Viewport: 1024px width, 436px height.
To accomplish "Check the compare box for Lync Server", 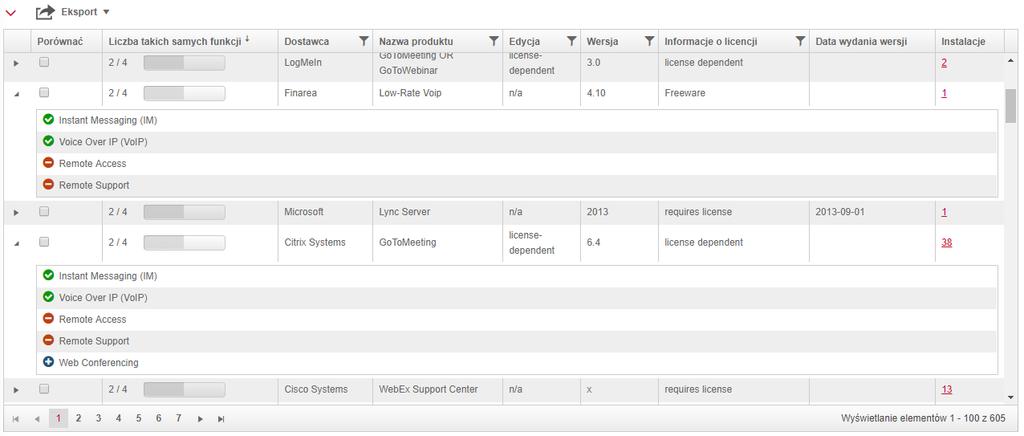I will click(x=43, y=212).
